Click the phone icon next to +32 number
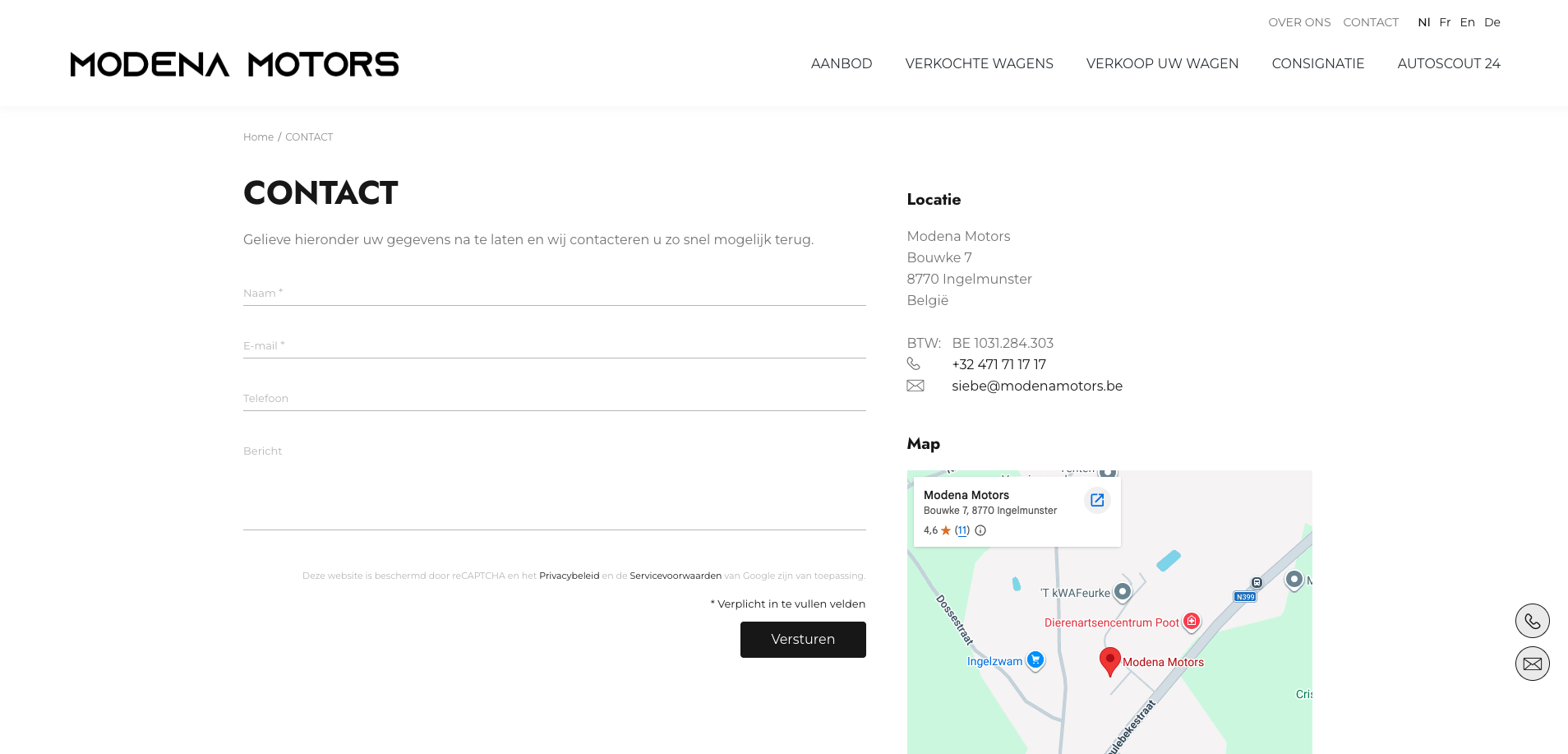 point(914,363)
